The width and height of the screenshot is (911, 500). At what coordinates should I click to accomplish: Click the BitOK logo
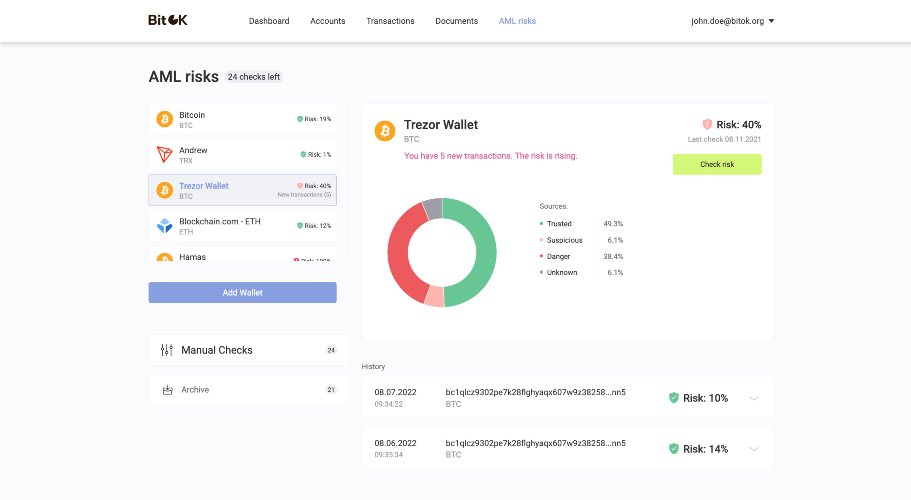pos(167,20)
